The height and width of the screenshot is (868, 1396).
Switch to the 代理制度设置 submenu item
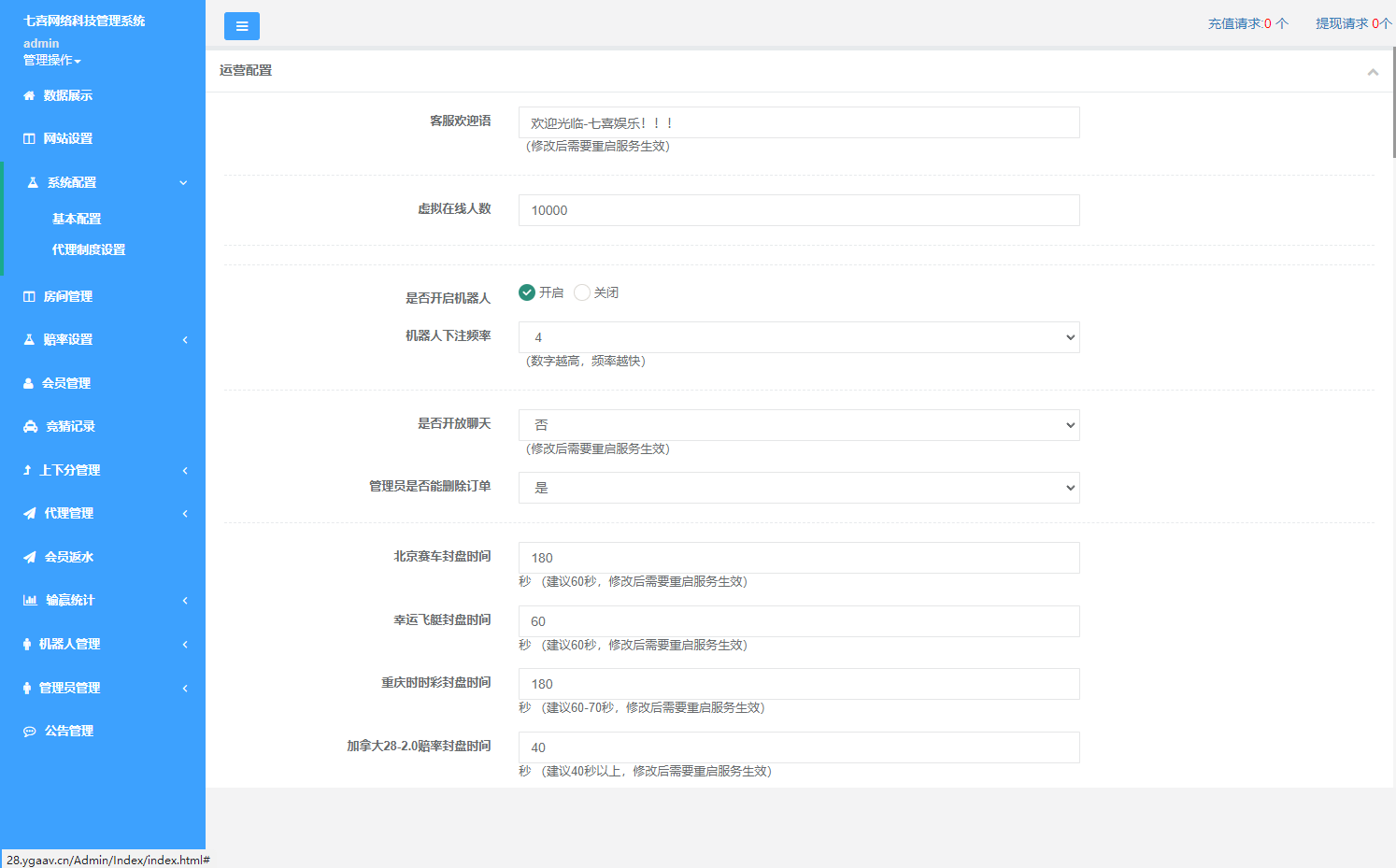point(88,249)
